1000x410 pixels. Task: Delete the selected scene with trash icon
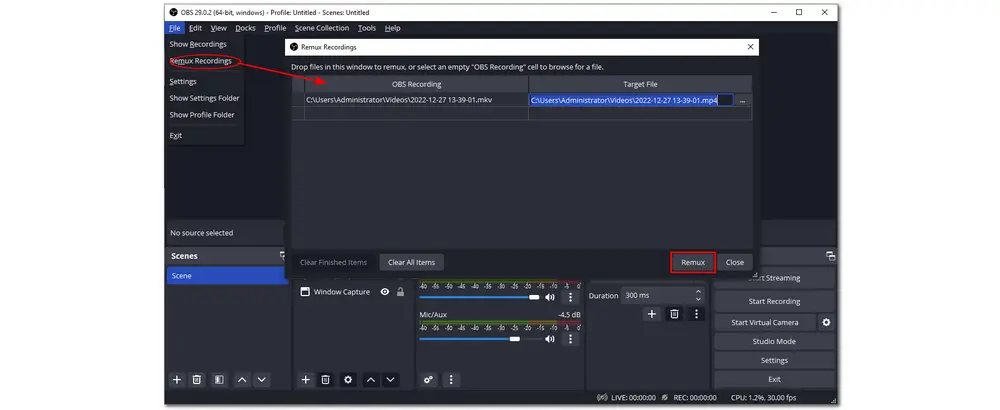point(197,380)
